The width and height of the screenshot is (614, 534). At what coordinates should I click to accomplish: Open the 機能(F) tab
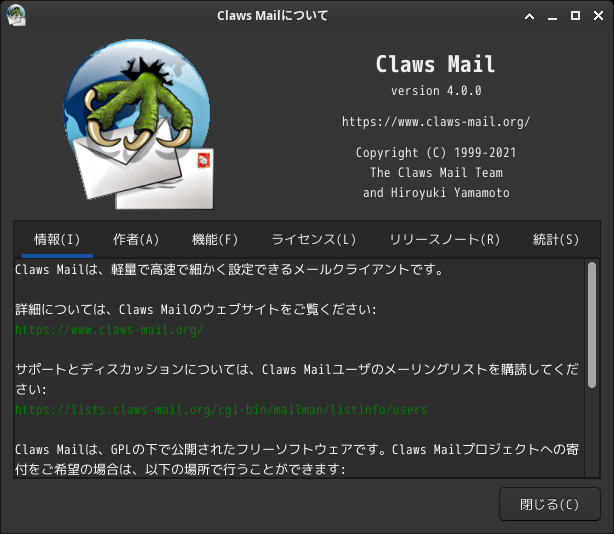tap(215, 239)
